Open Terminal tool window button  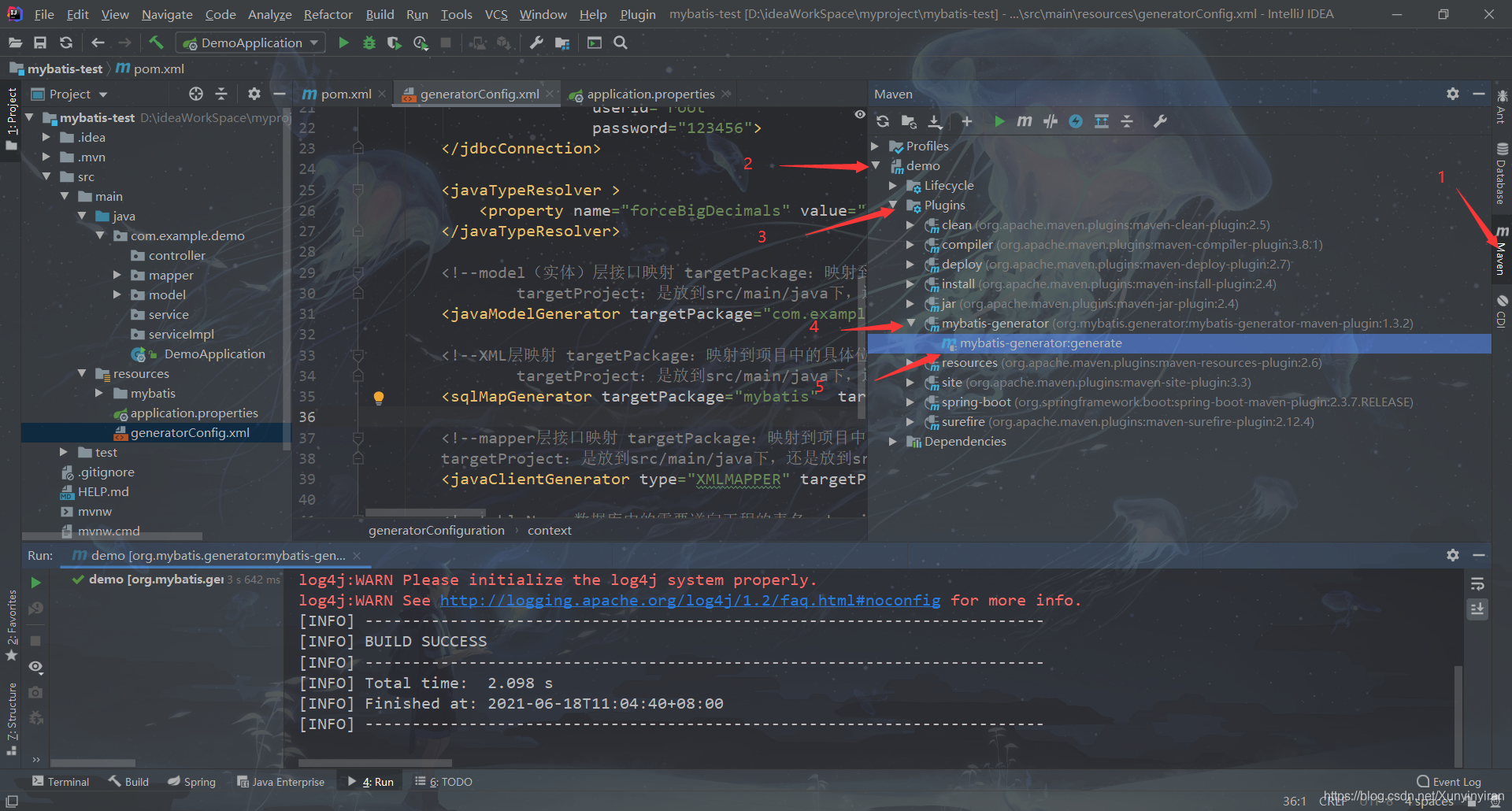pyautogui.click(x=61, y=782)
